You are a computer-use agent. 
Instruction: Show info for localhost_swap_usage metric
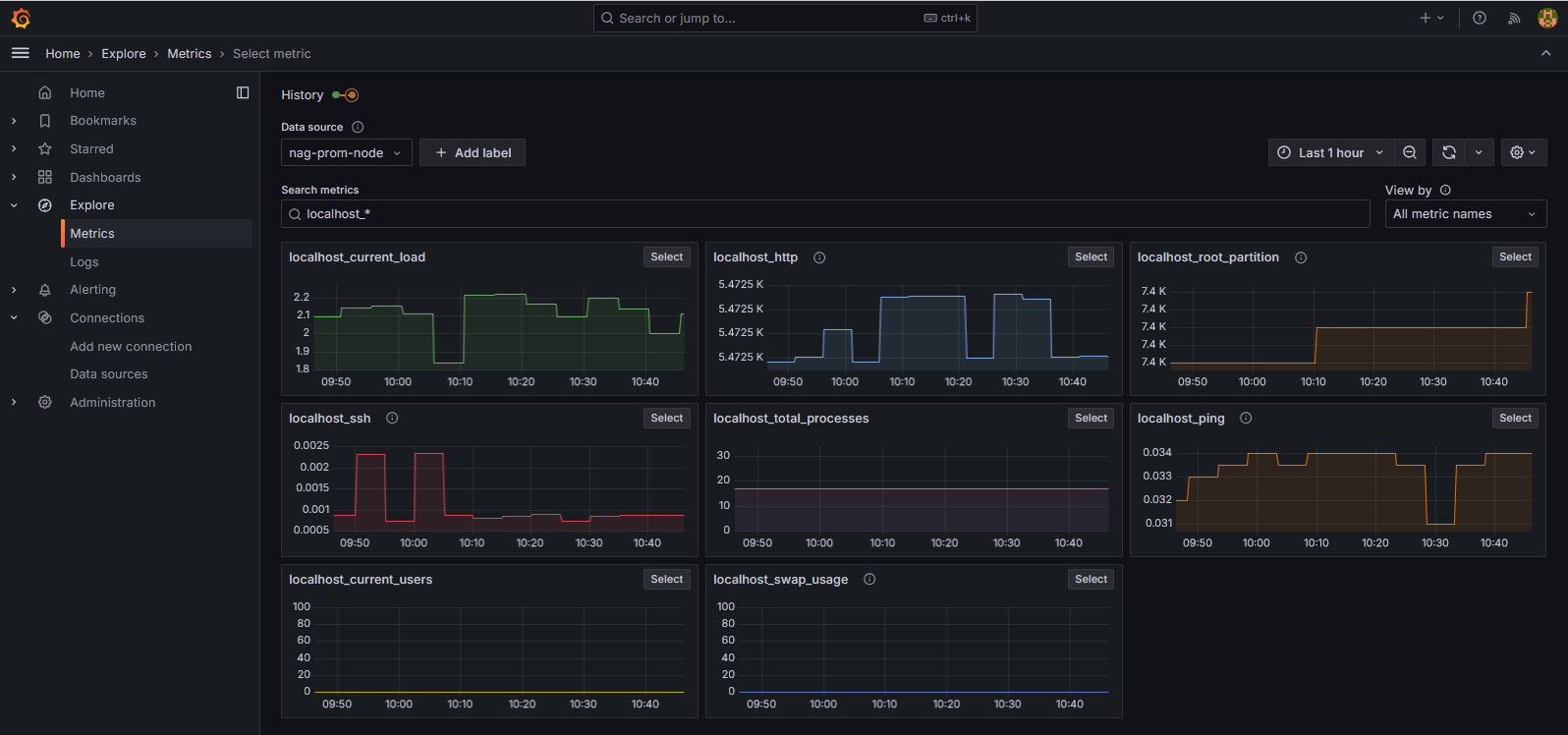pos(869,580)
